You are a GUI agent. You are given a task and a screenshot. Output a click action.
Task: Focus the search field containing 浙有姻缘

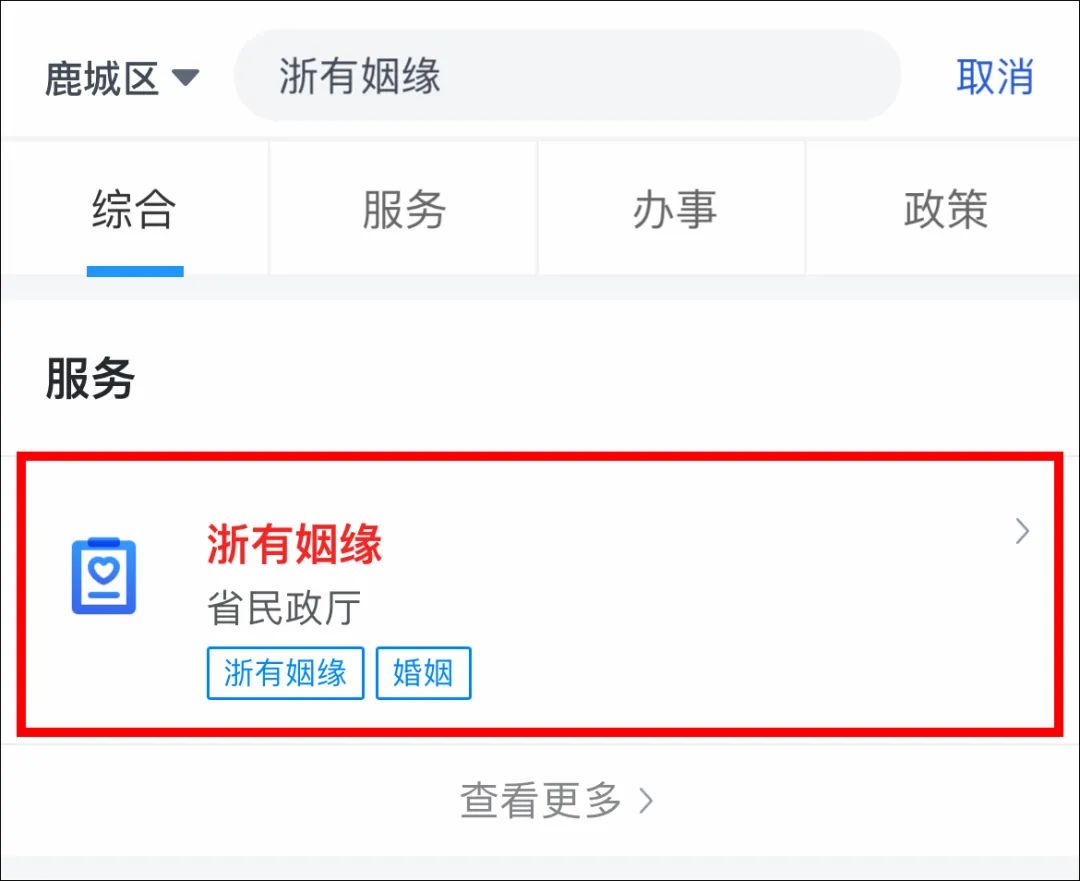[x=568, y=76]
